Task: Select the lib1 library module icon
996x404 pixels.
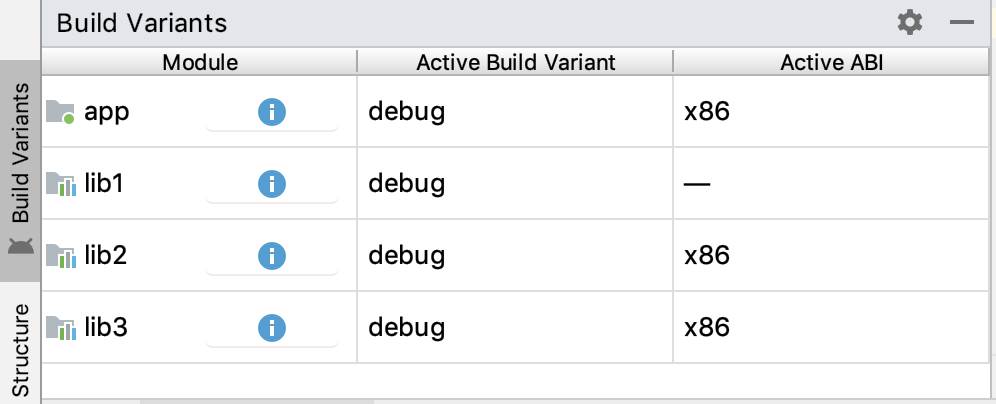Action: pos(61,184)
